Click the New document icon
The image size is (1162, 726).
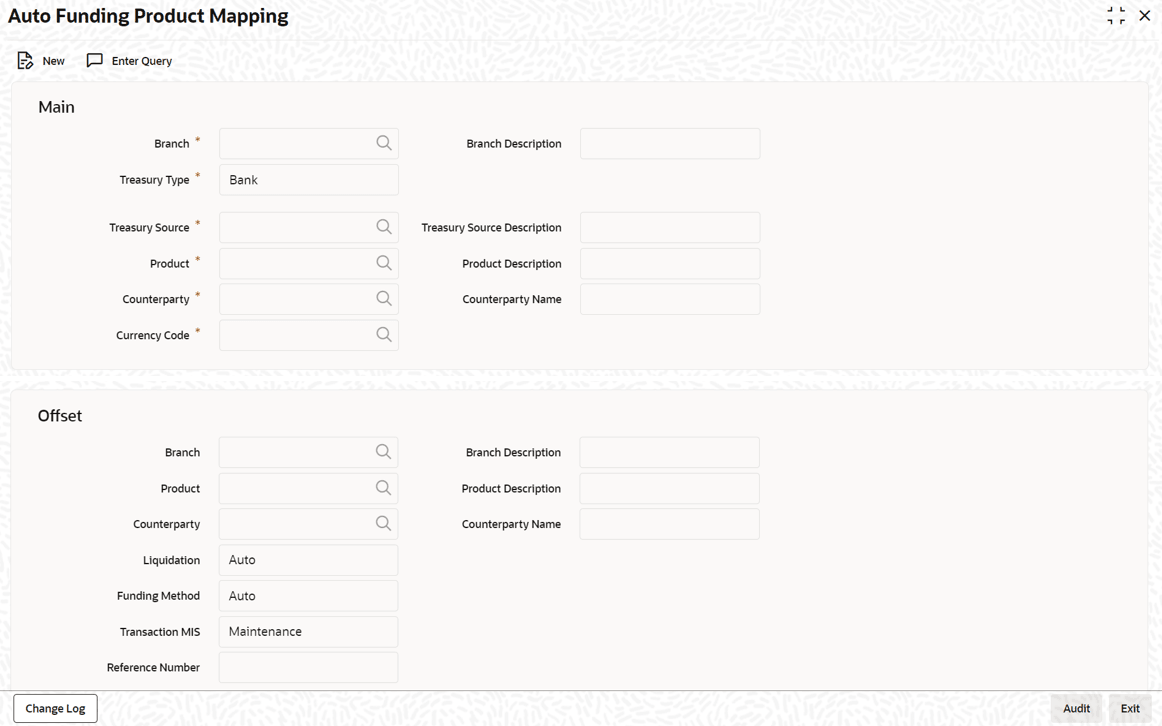coord(25,61)
